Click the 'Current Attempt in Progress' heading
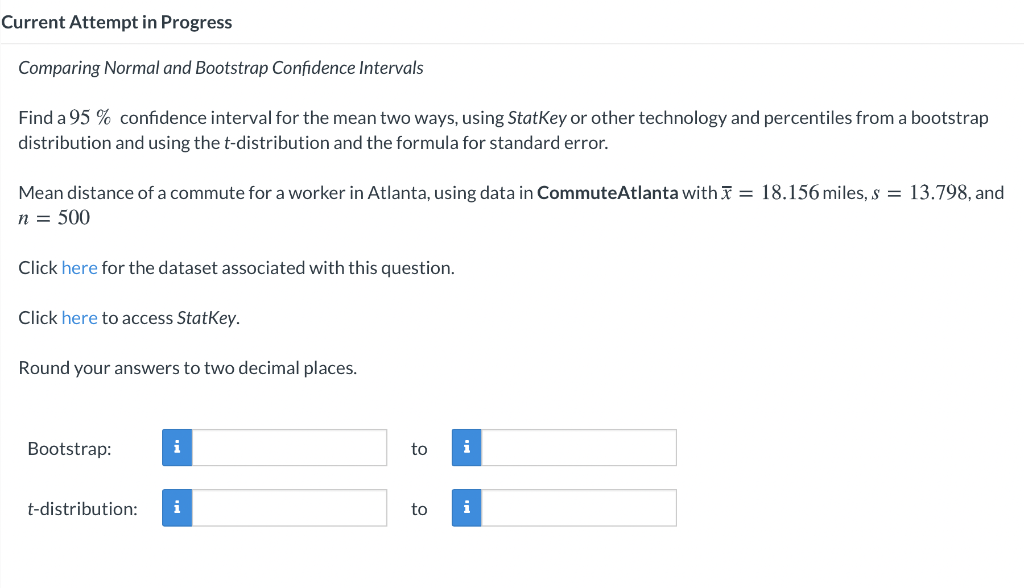The height and width of the screenshot is (588, 1024). (x=117, y=22)
